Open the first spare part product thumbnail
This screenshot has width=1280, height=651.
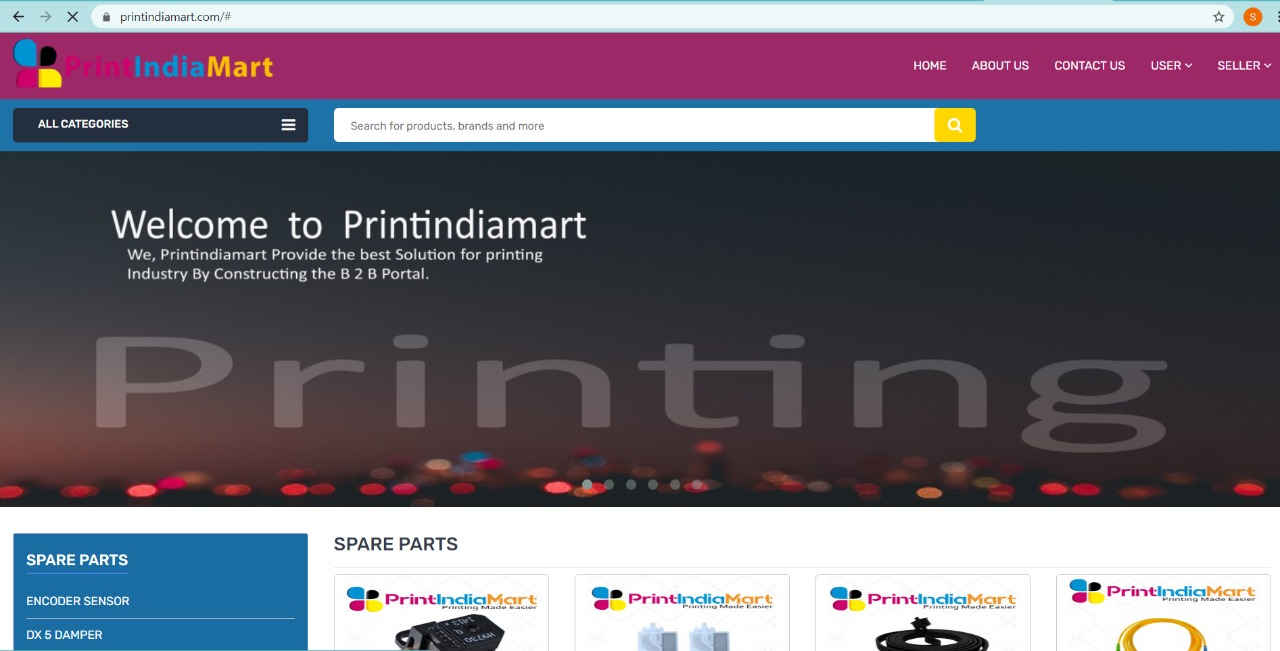click(441, 614)
